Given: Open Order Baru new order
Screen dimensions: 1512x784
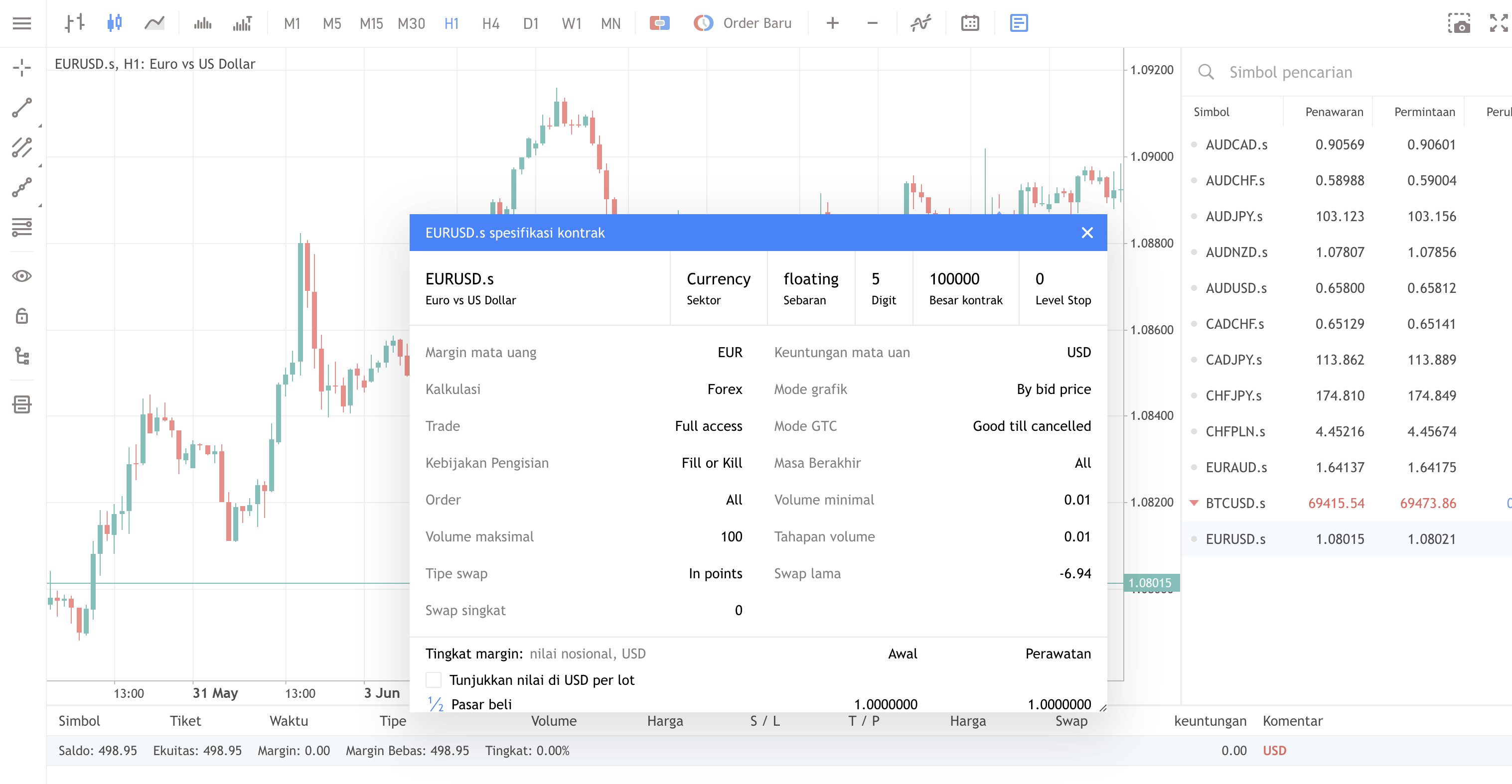Looking at the screenshot, I should pyautogui.click(x=742, y=23).
